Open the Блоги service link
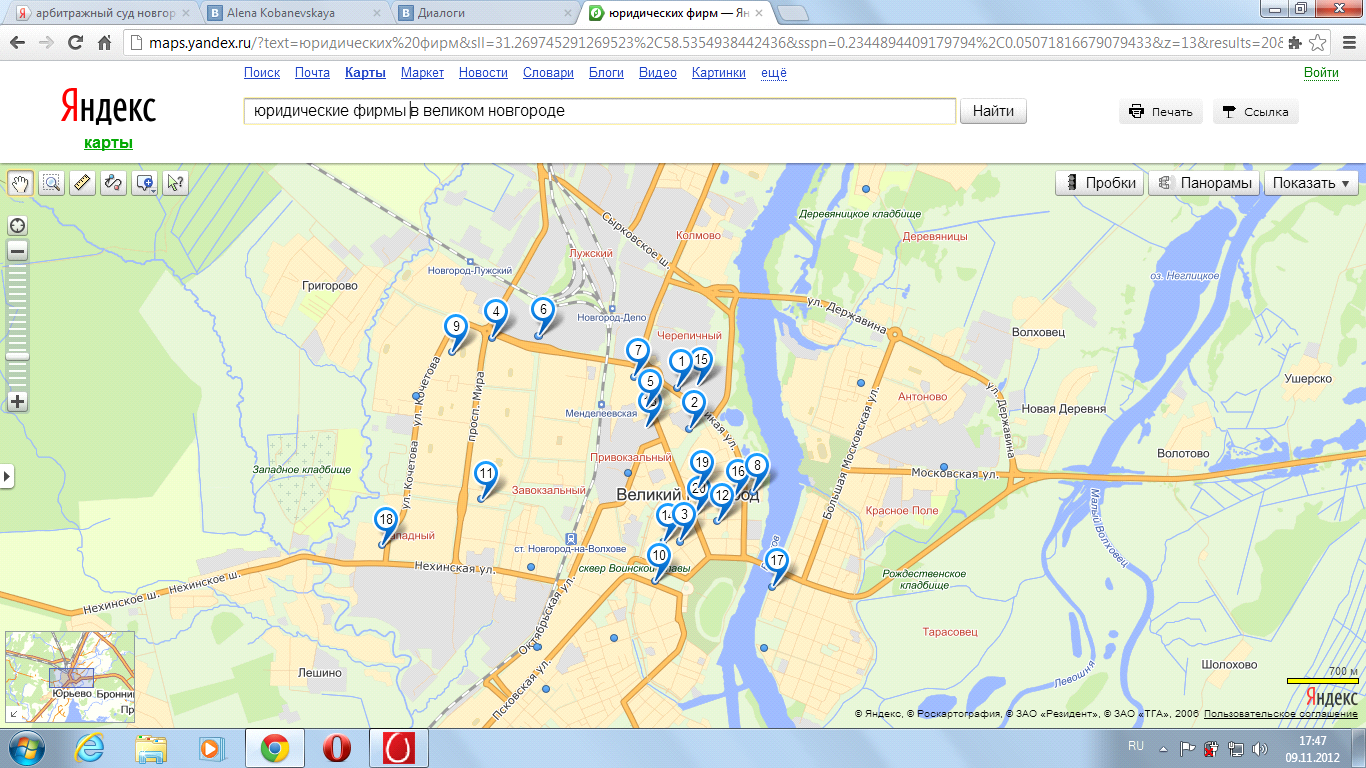Image resolution: width=1366 pixels, height=768 pixels. tap(606, 73)
